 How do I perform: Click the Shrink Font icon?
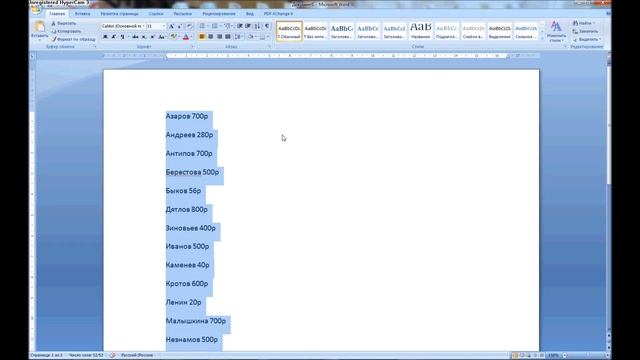tap(180, 26)
